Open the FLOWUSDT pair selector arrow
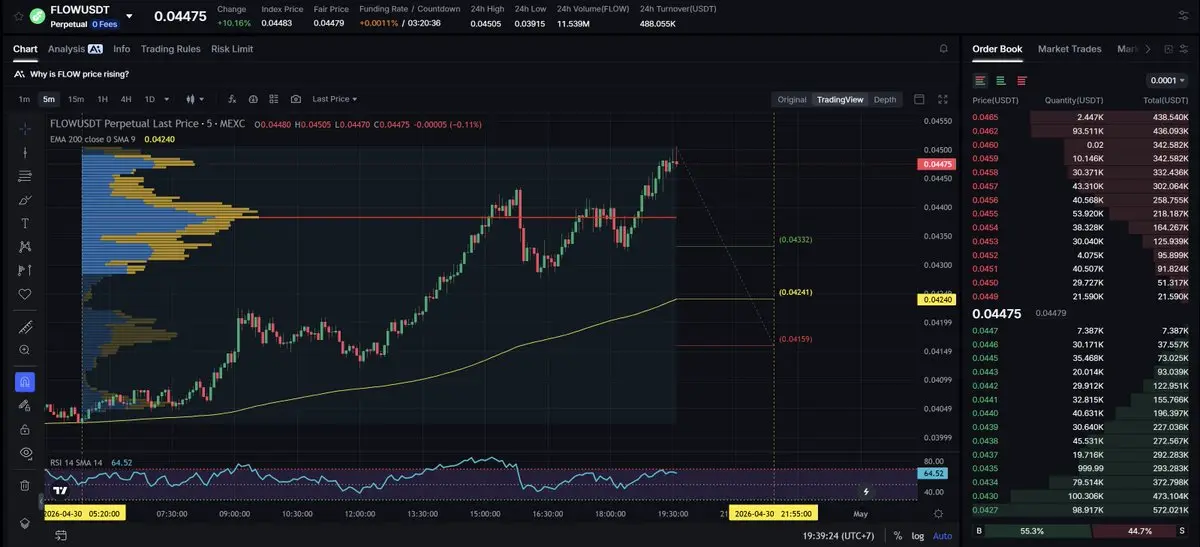 (x=129, y=16)
